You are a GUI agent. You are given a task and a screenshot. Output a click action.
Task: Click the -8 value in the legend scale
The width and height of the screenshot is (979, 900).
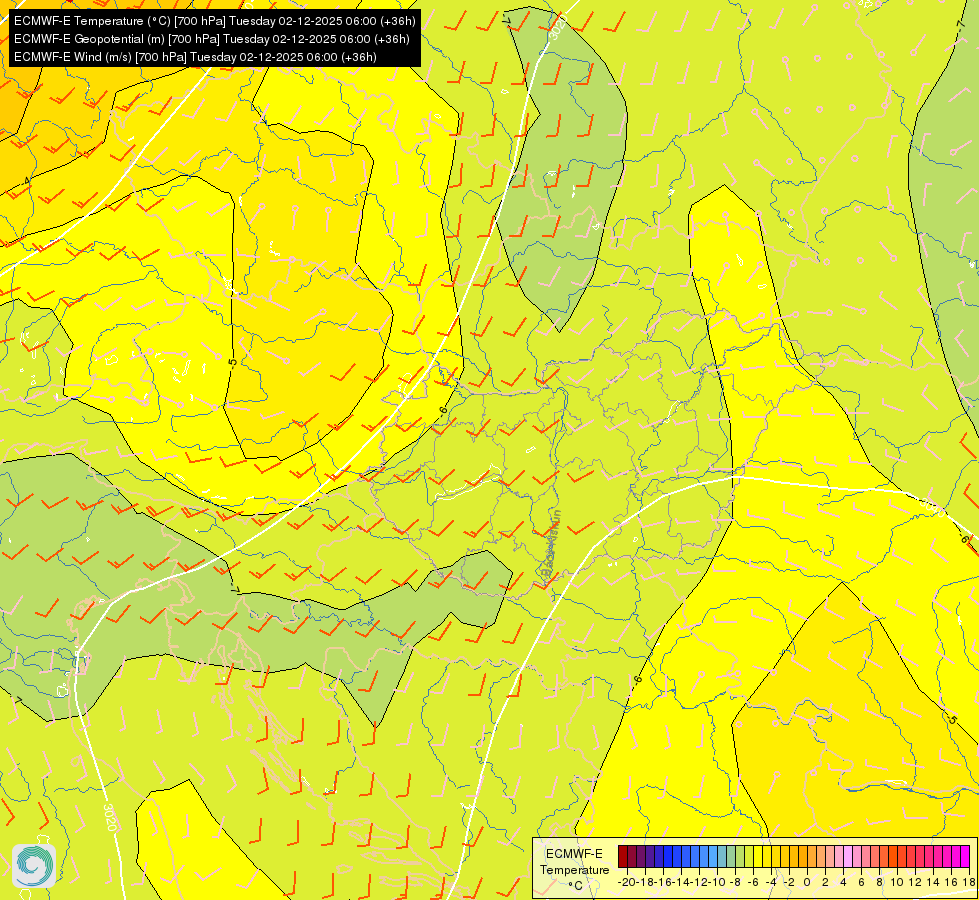click(735, 882)
